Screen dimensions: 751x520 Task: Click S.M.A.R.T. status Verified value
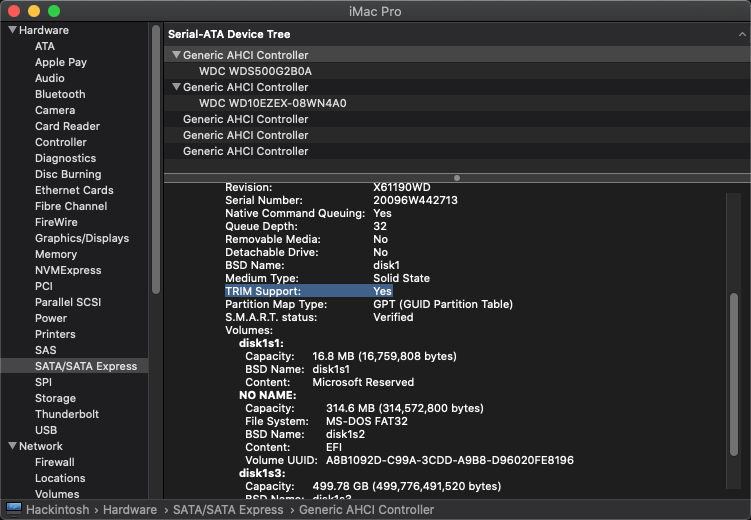393,317
